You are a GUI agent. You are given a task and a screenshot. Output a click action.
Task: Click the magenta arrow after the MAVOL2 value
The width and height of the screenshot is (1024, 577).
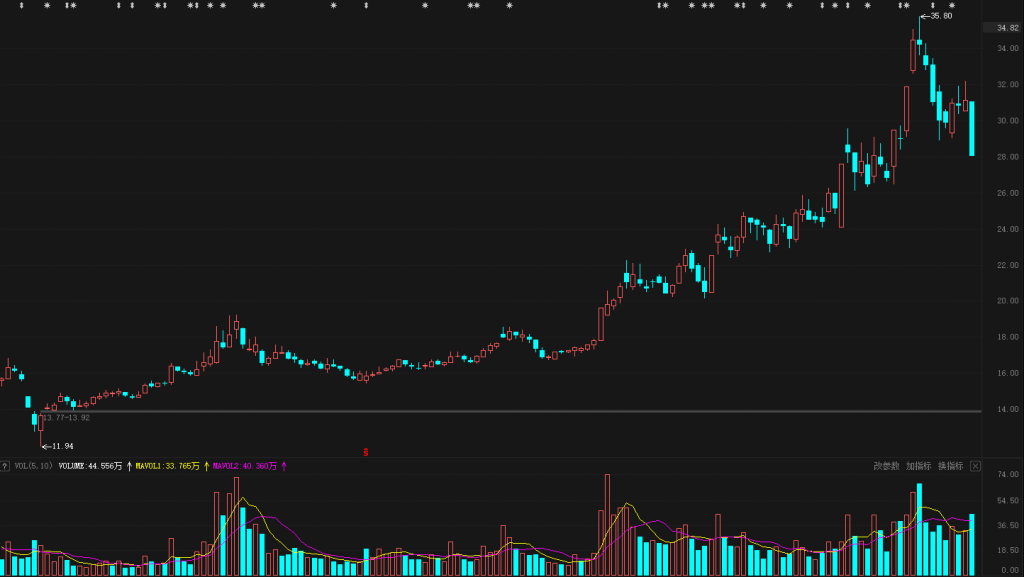tap(283, 466)
